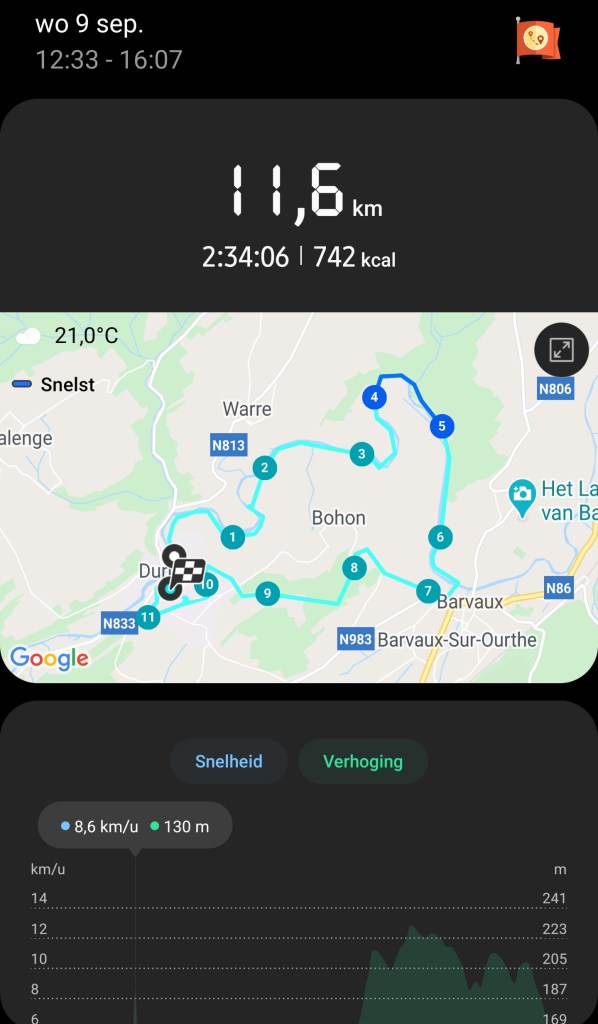Tap the Snelst fastest-segment legend

click(54, 385)
